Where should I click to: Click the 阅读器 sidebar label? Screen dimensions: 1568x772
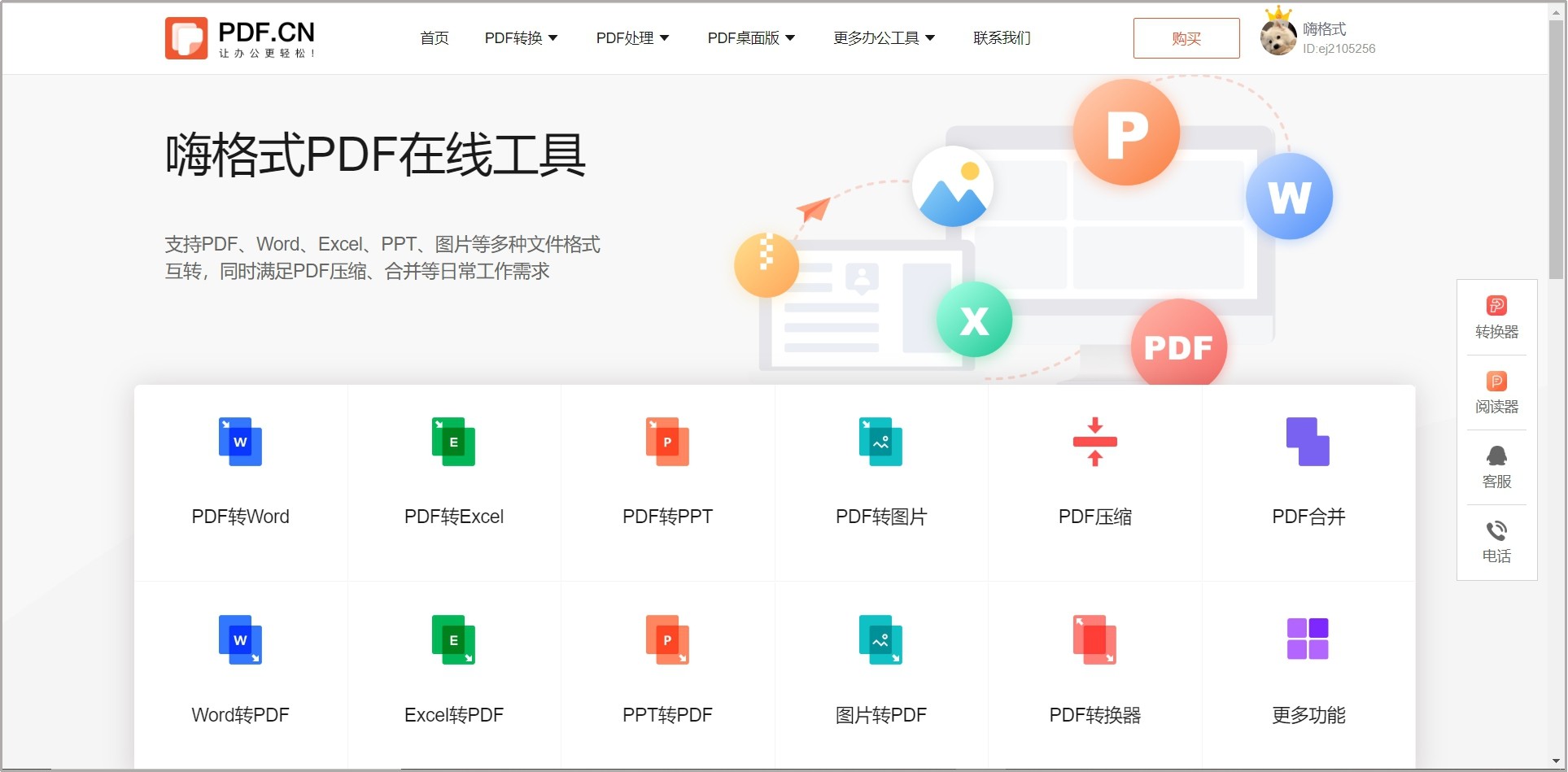1496,407
